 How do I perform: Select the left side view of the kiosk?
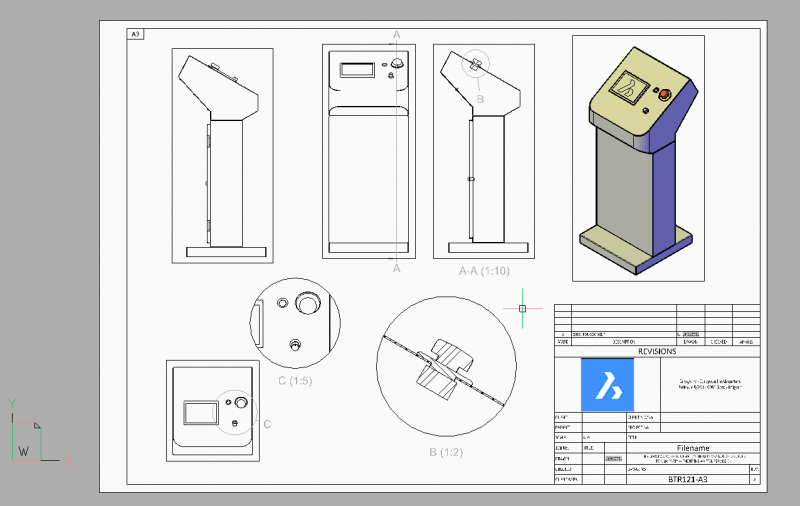click(222, 156)
